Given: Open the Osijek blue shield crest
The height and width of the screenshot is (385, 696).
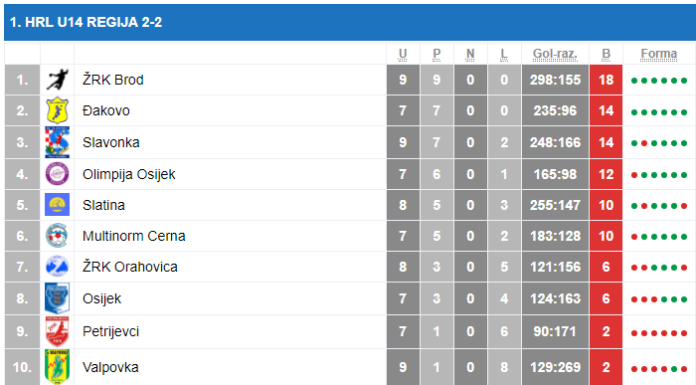Looking at the screenshot, I should point(57,298).
